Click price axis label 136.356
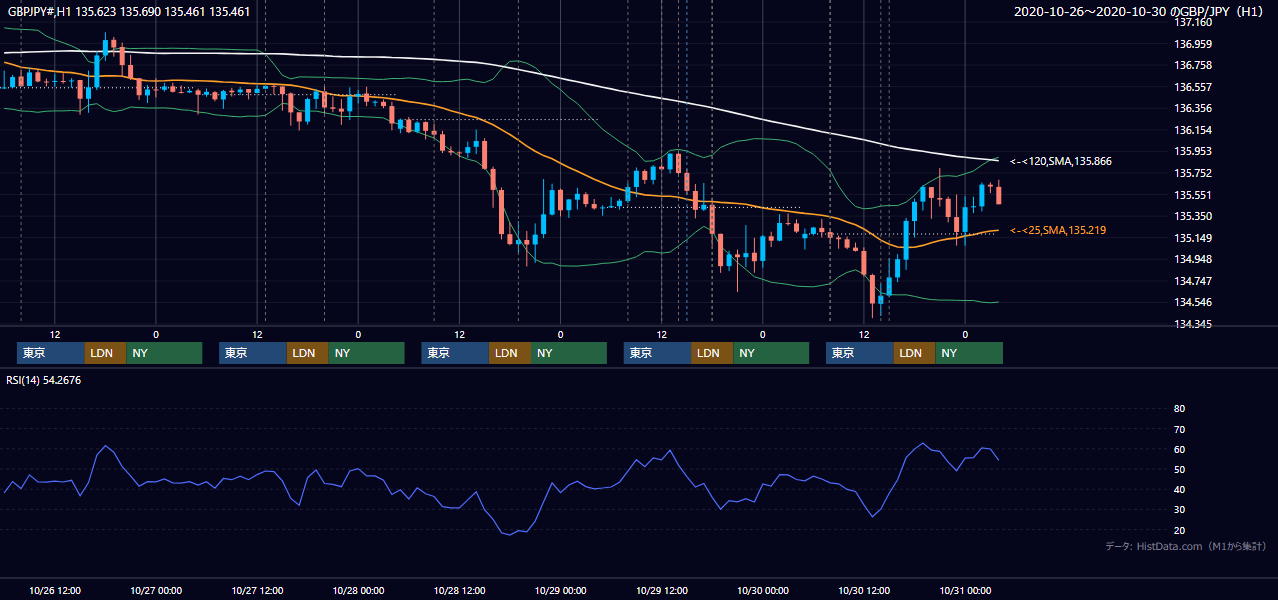 coord(1193,108)
